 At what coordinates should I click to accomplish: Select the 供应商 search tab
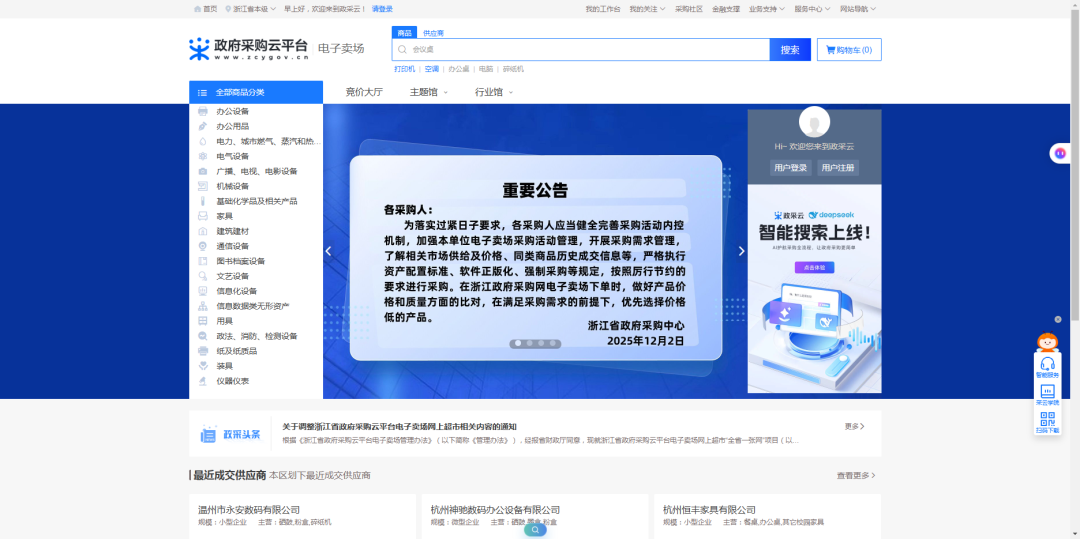coord(433,33)
